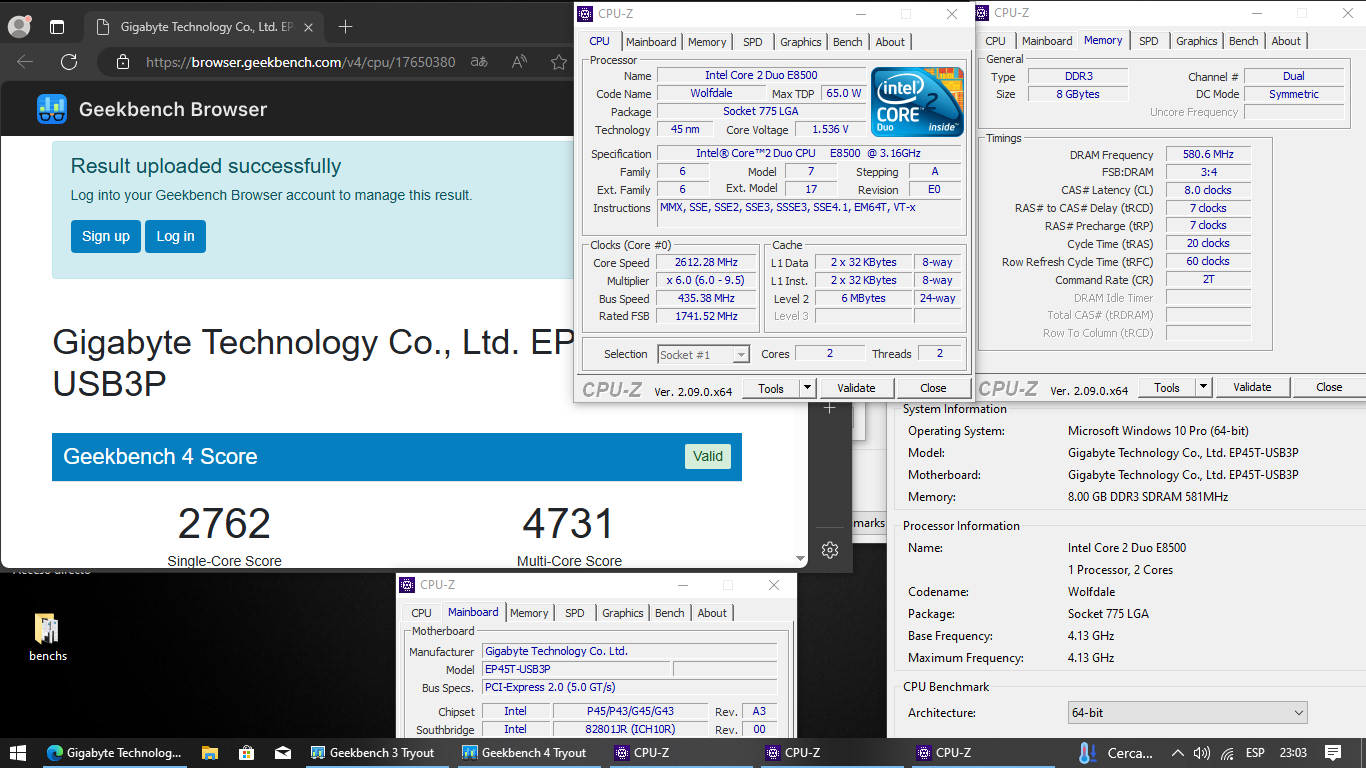Click the Single-Core Score 2762

pos(224,524)
